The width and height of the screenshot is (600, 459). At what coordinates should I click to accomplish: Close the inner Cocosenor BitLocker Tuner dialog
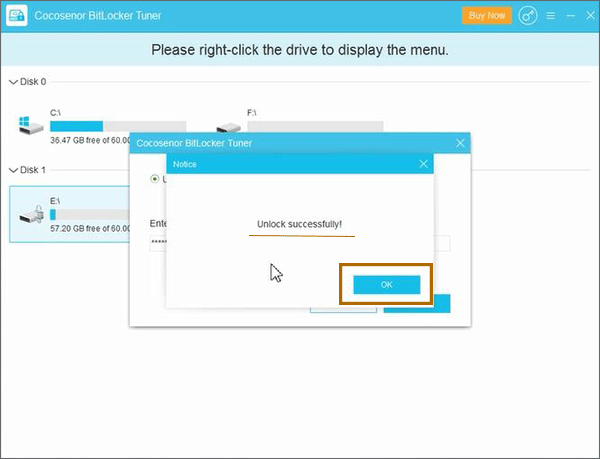click(460, 143)
